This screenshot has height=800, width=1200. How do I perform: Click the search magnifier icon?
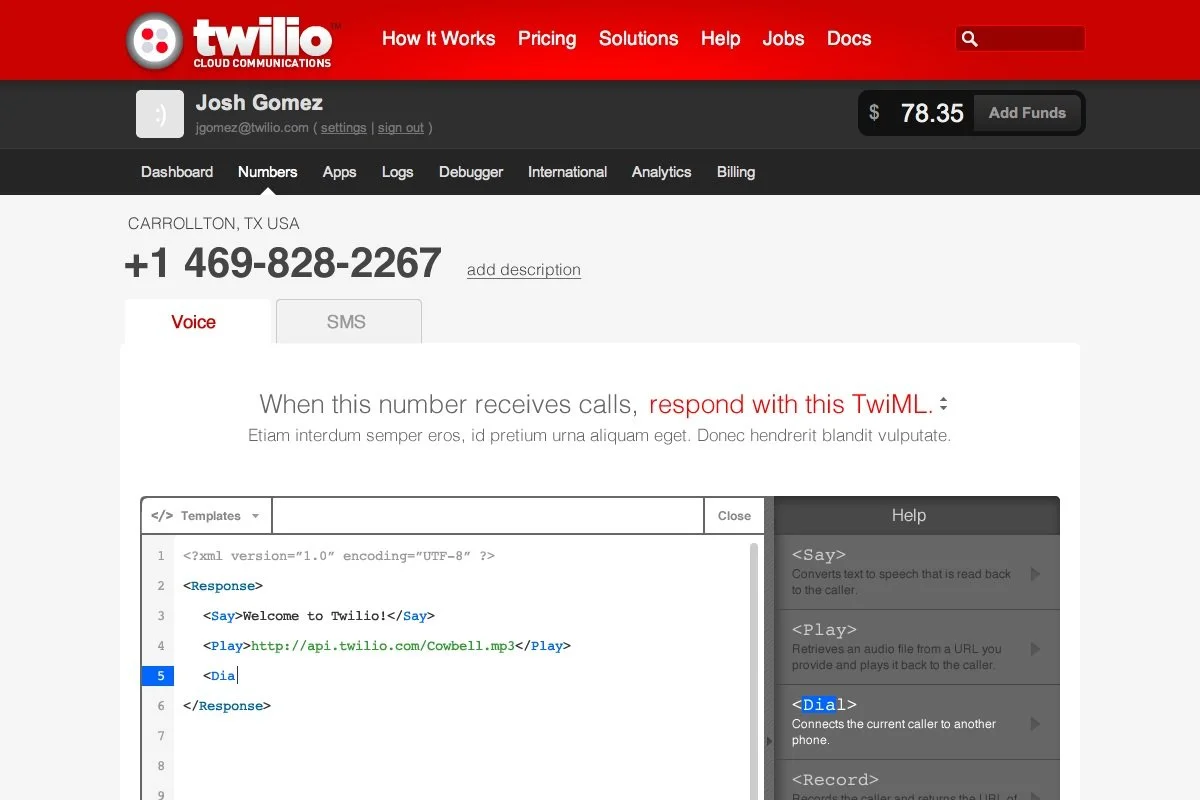coord(969,39)
